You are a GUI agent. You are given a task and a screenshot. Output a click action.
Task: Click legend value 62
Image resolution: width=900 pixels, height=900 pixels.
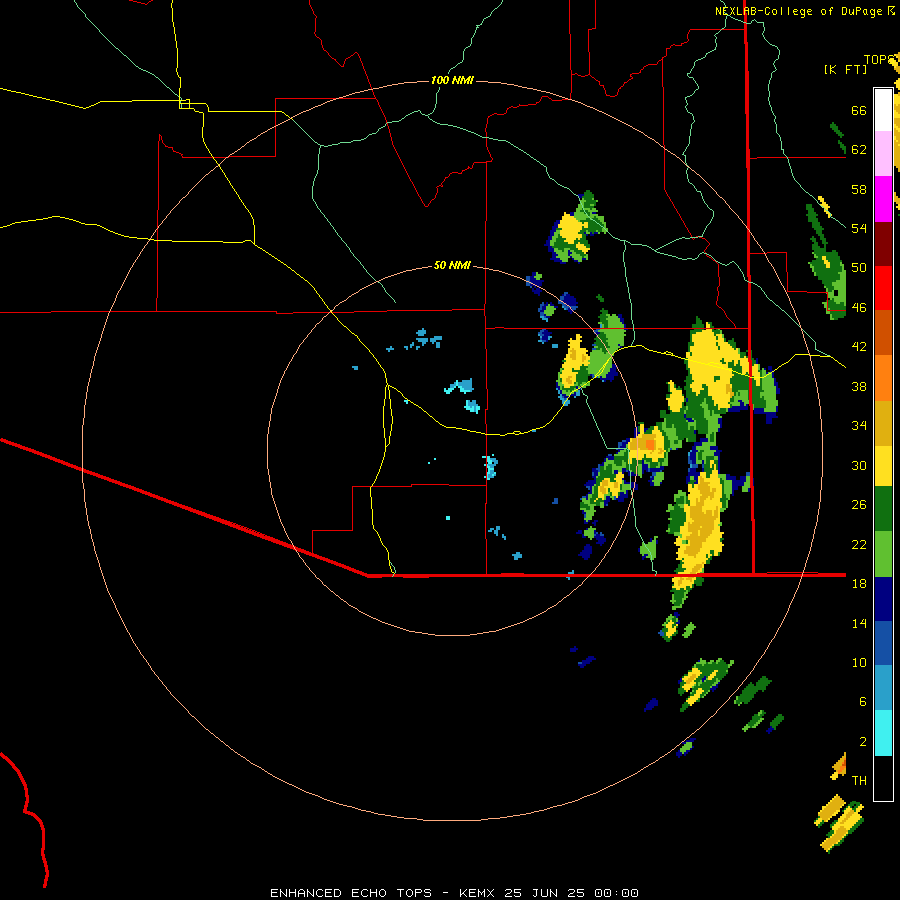tap(859, 150)
